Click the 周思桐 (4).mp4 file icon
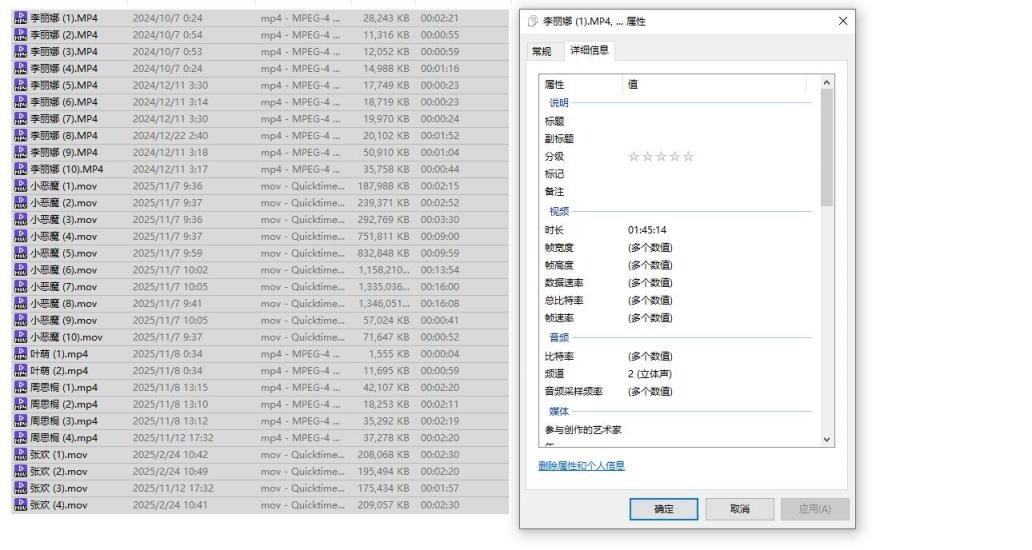 point(20,438)
